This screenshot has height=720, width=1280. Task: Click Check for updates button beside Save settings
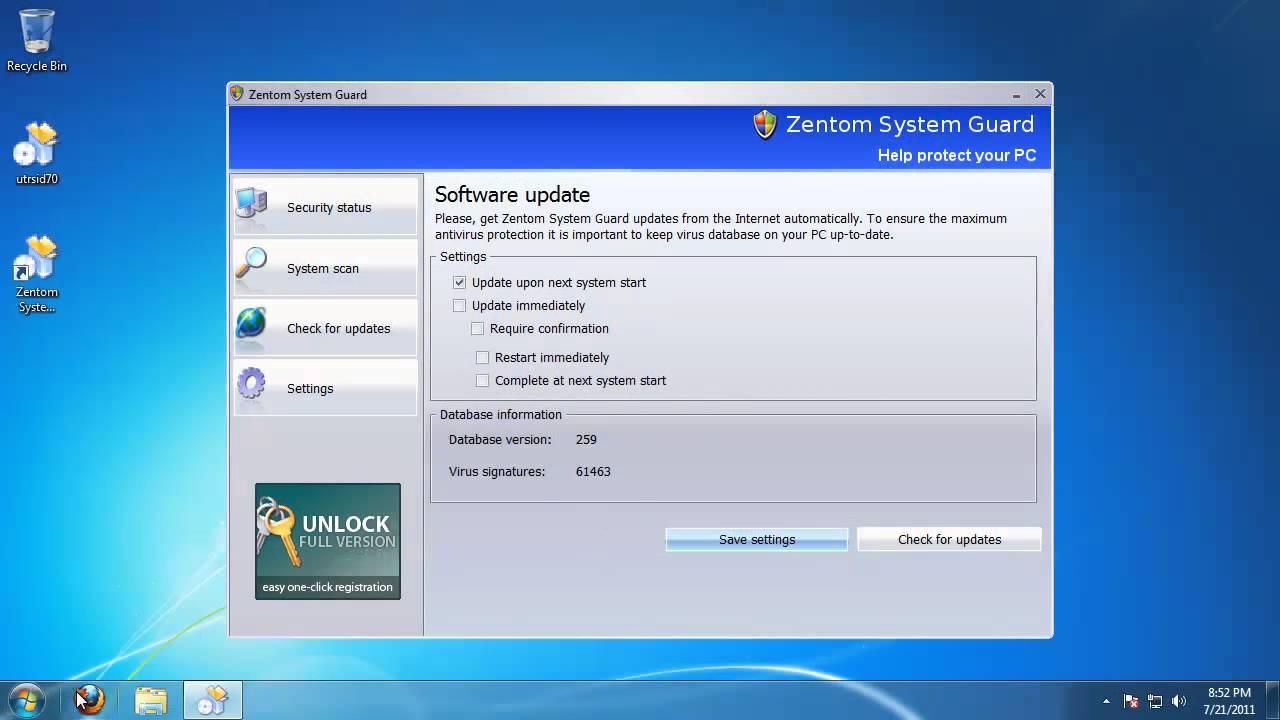(949, 540)
